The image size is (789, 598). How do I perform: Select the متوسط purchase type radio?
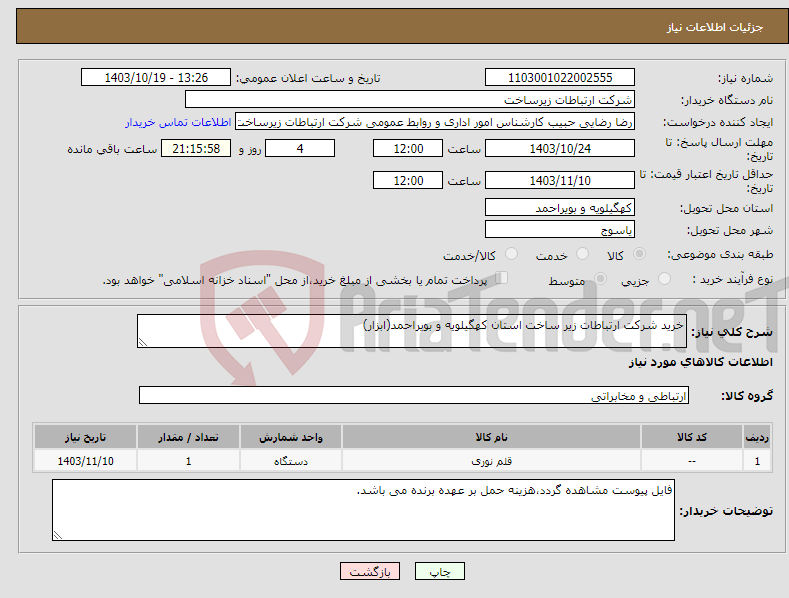(600, 279)
